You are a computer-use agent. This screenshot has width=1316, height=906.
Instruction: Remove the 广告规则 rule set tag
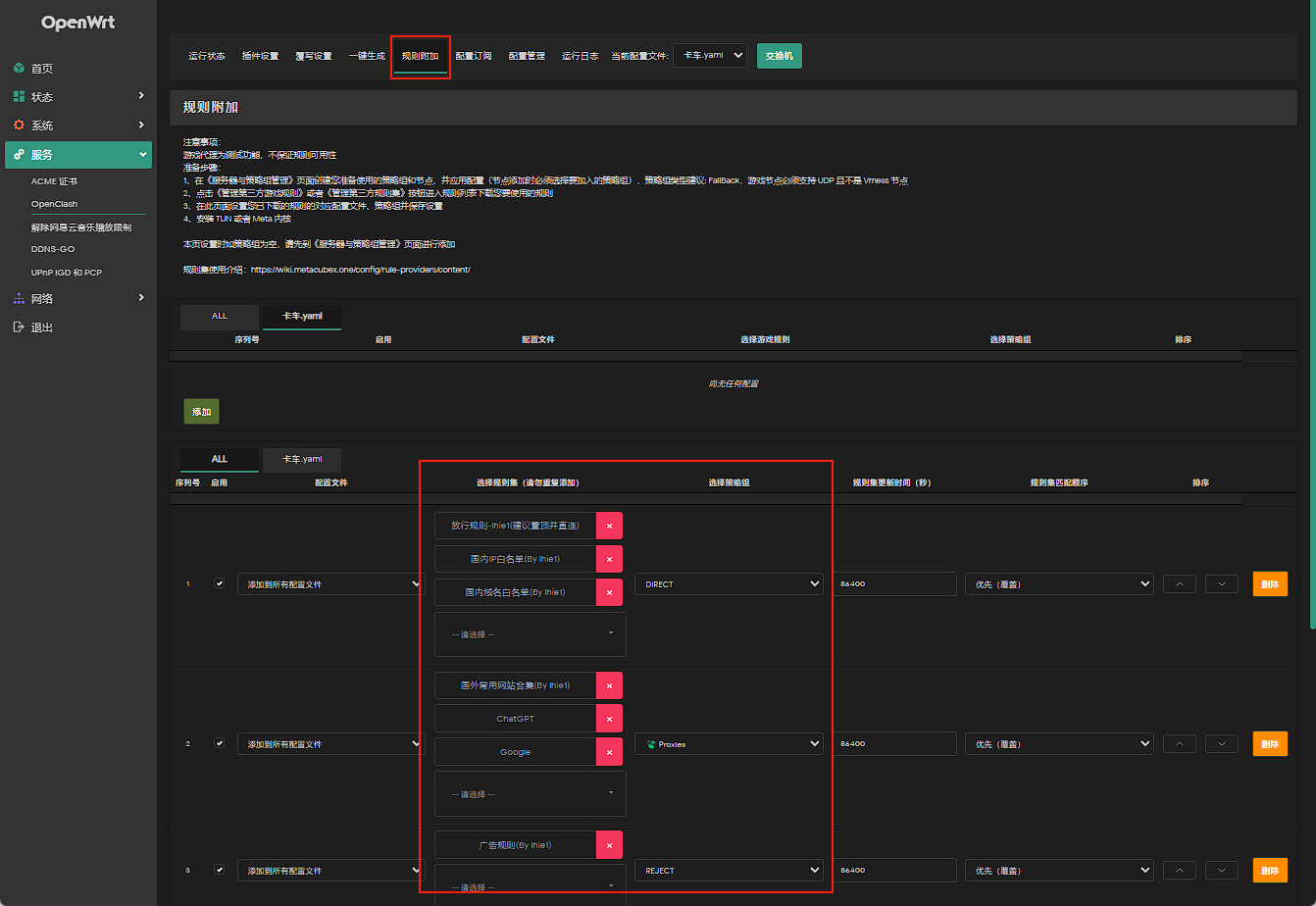(609, 845)
